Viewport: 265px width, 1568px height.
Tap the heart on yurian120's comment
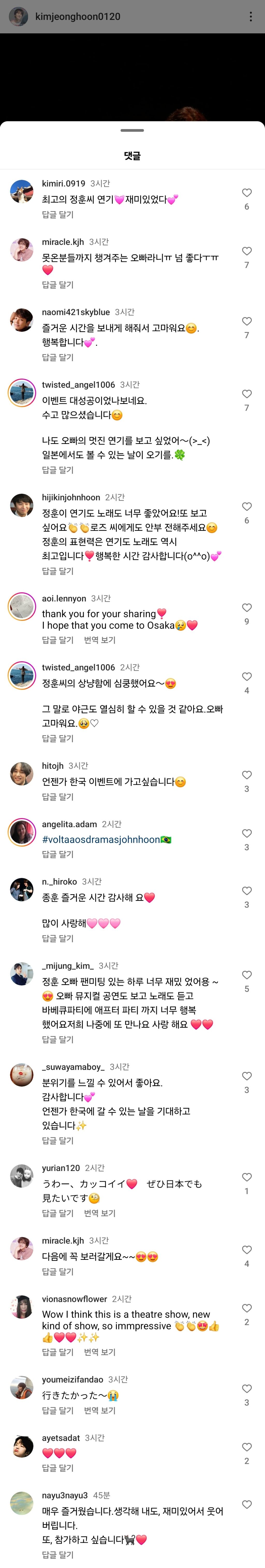coord(247,1177)
